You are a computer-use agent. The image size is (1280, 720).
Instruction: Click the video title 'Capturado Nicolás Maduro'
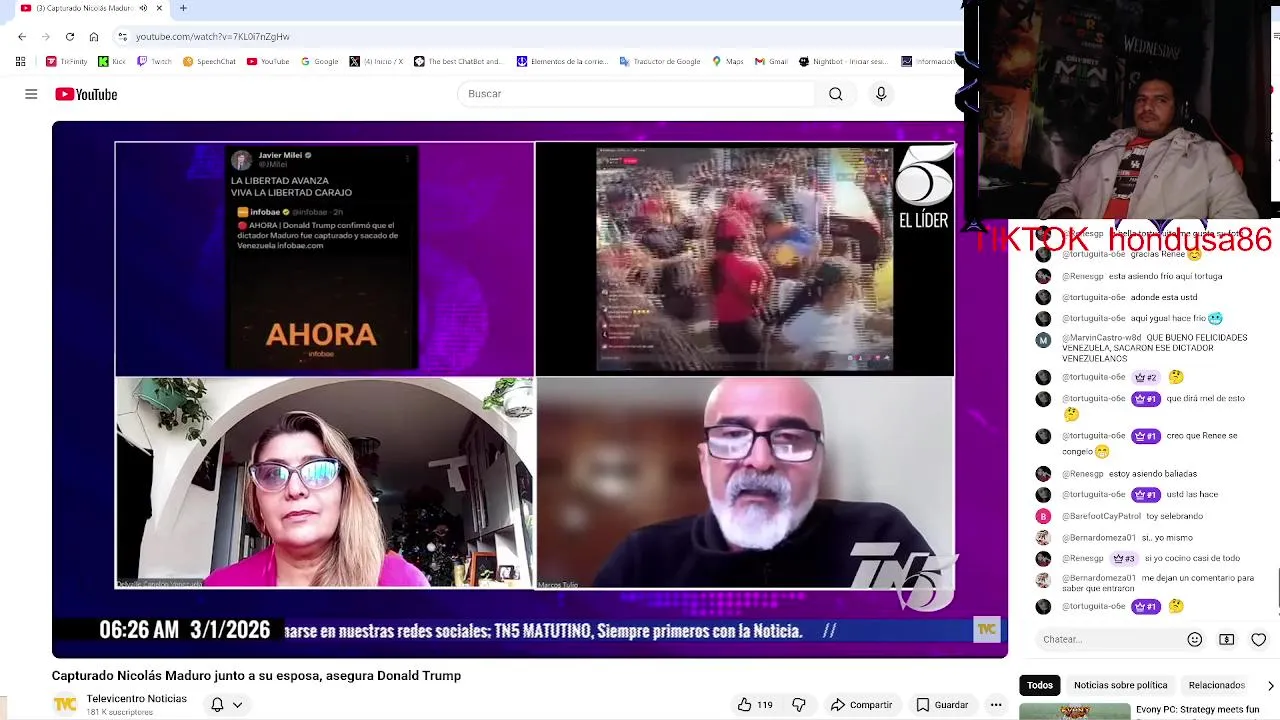click(256, 676)
